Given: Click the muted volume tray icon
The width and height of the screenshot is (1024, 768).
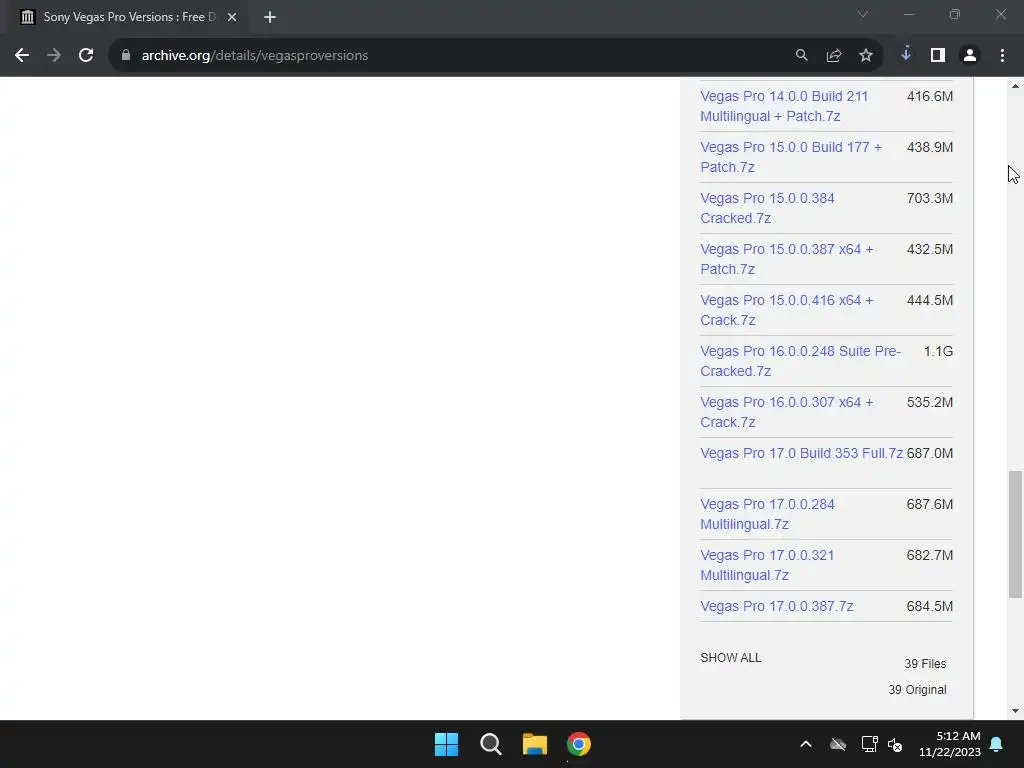Looking at the screenshot, I should coord(895,744).
